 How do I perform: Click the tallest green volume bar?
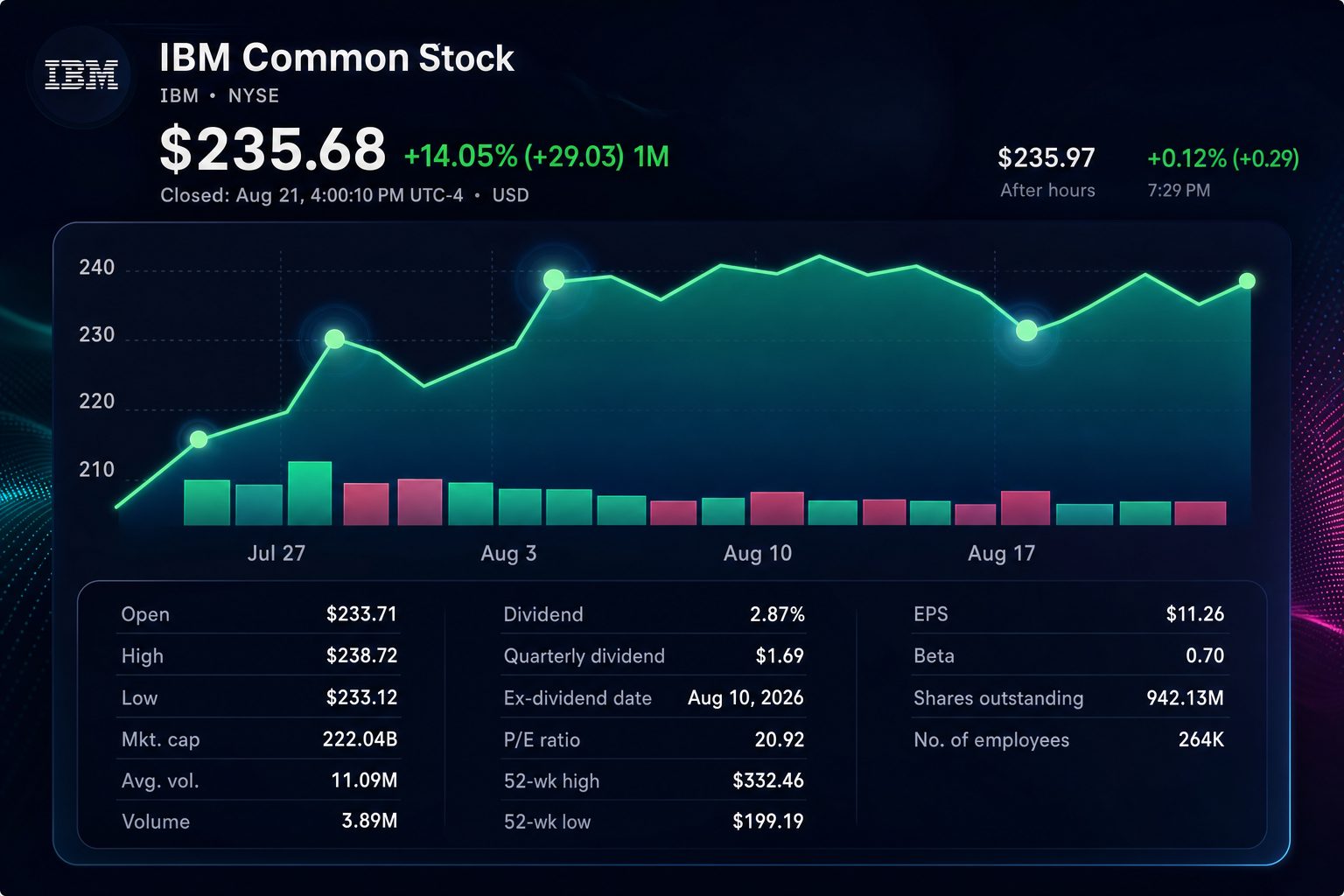point(310,493)
